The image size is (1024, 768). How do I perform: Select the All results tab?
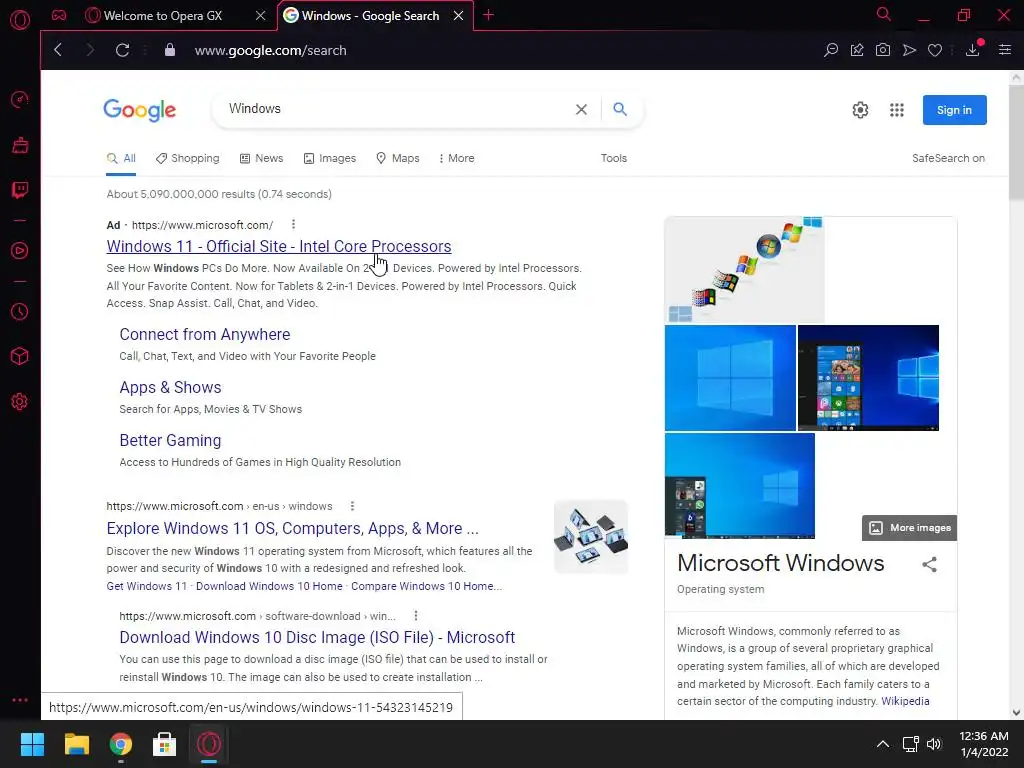tap(121, 158)
